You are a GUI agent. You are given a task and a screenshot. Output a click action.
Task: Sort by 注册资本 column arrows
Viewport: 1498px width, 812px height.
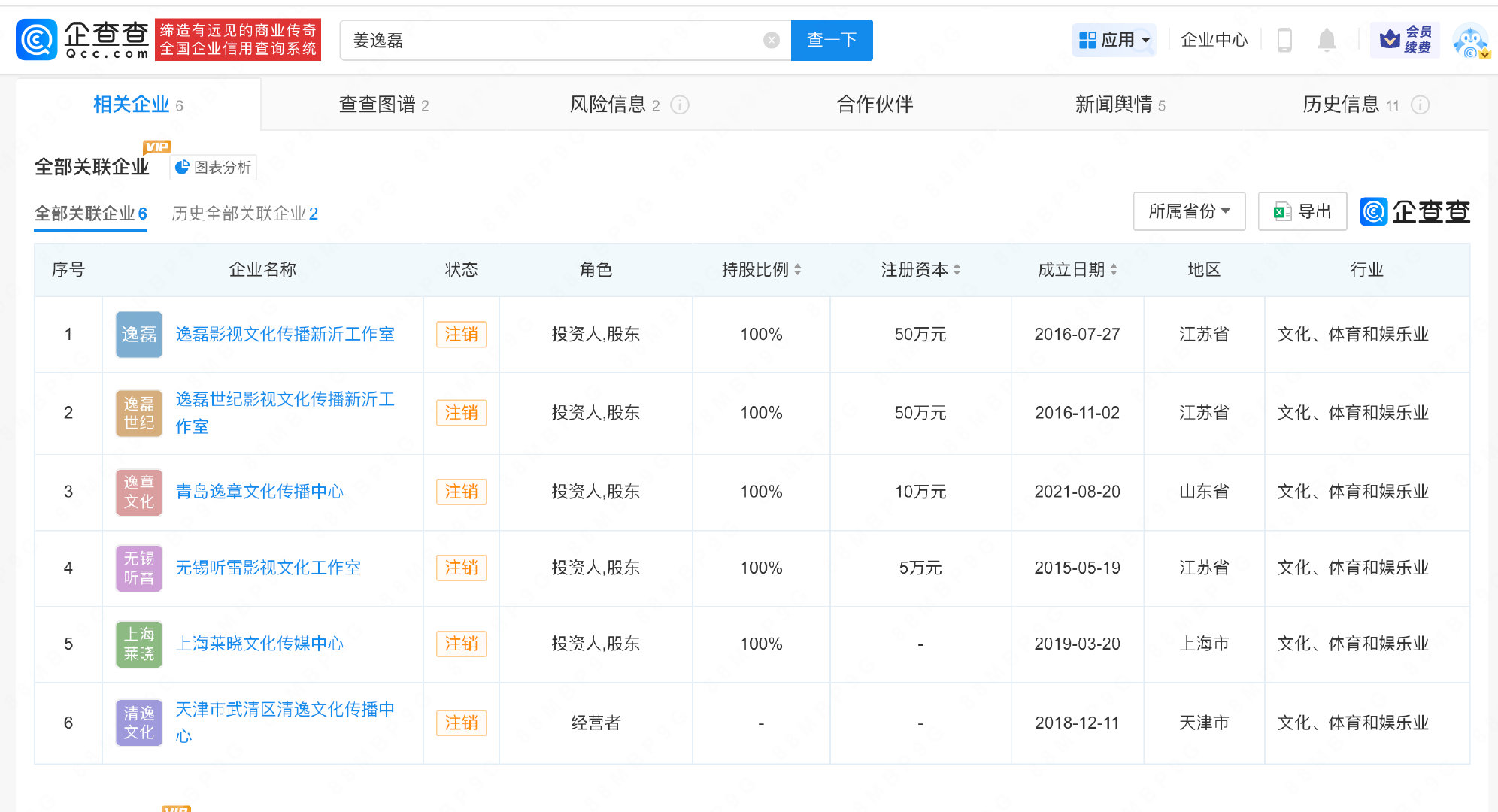click(957, 270)
